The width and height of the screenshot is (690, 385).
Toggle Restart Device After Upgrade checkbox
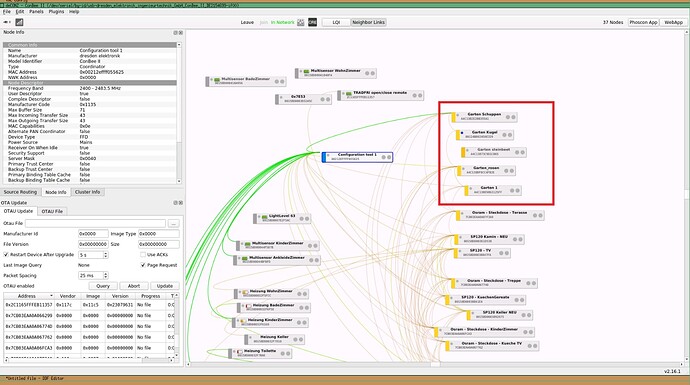click(6, 255)
